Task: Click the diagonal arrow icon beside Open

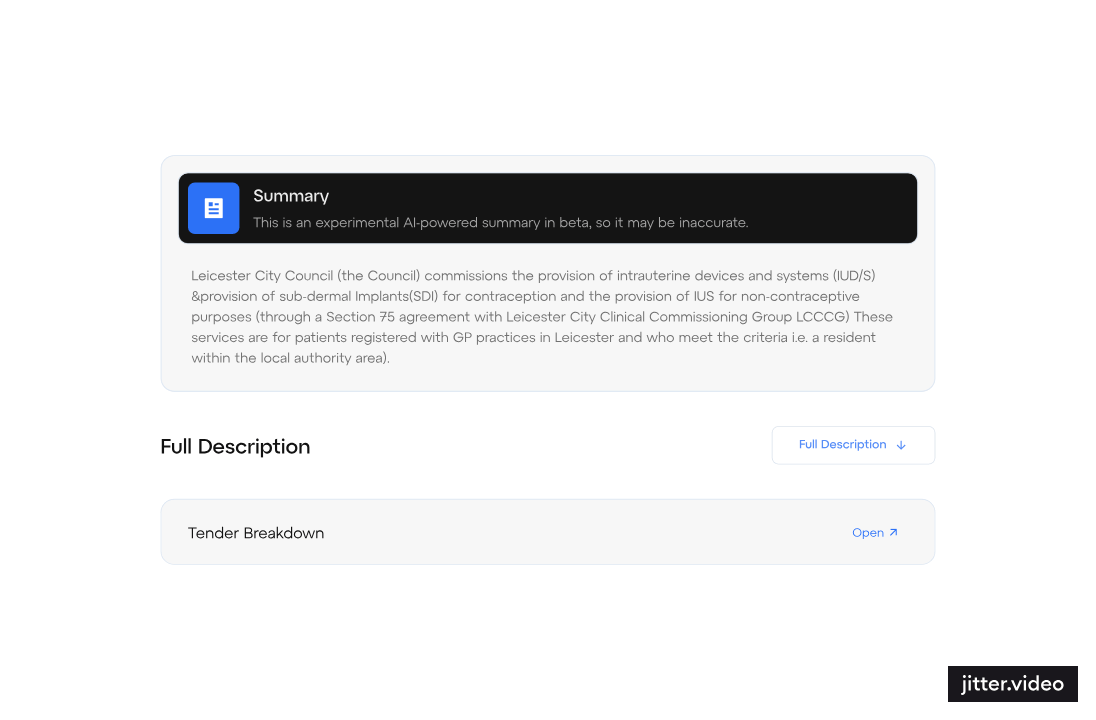Action: [894, 532]
